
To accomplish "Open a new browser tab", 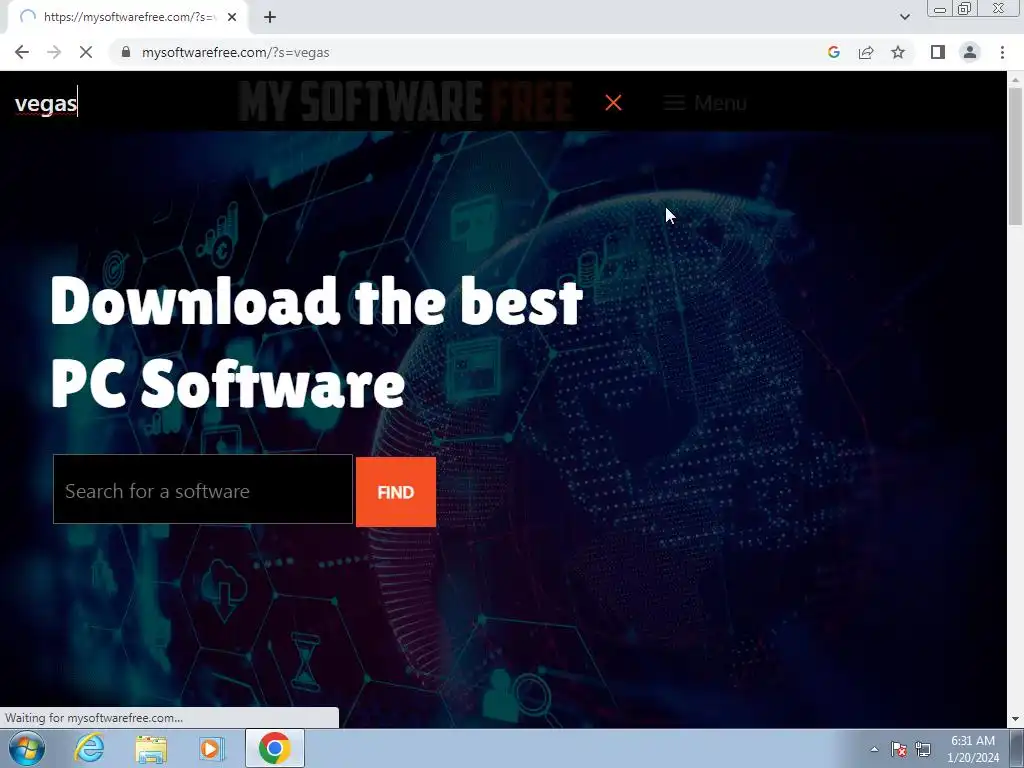I will [x=270, y=17].
